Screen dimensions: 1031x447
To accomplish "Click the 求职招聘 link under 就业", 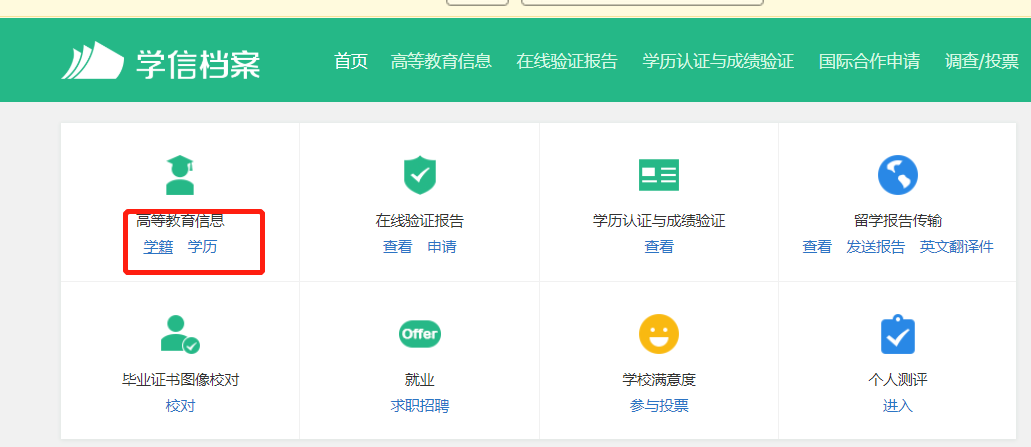I will point(419,406).
